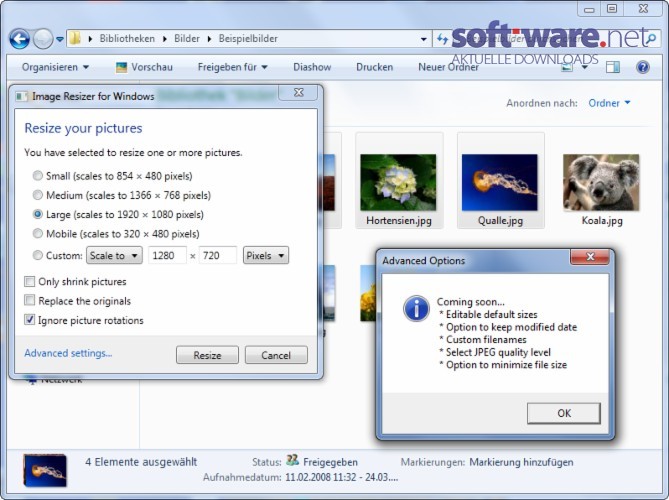669x500 pixels.
Task: Open the Pixels unit dropdown
Action: (265, 256)
